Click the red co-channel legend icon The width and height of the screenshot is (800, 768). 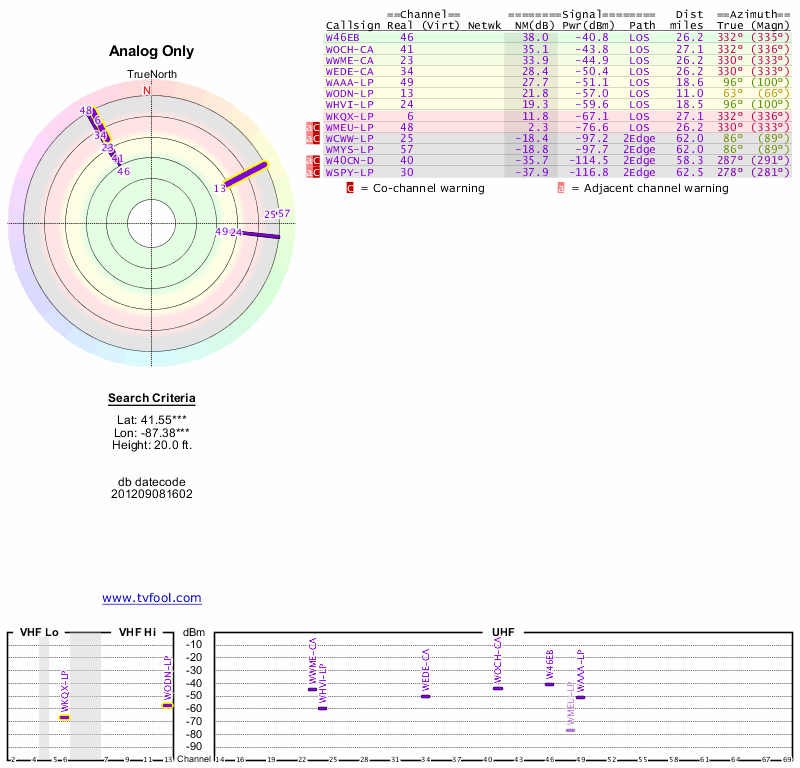click(x=350, y=188)
